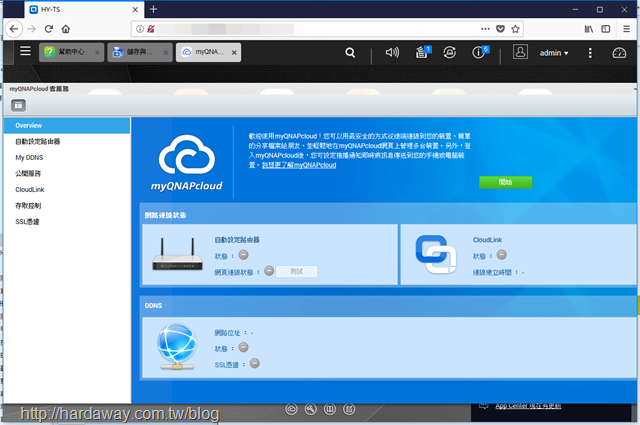This screenshot has width=640, height=425.
Task: Open the sidebar item below CloudLink
Action: tap(67, 206)
